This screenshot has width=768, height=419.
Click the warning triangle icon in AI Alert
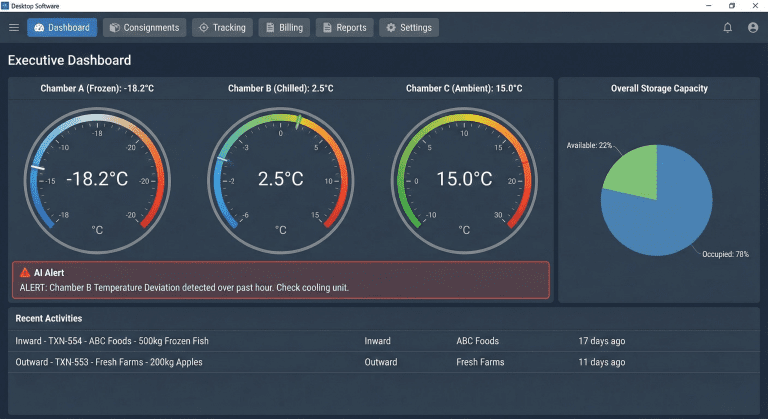tap(24, 272)
